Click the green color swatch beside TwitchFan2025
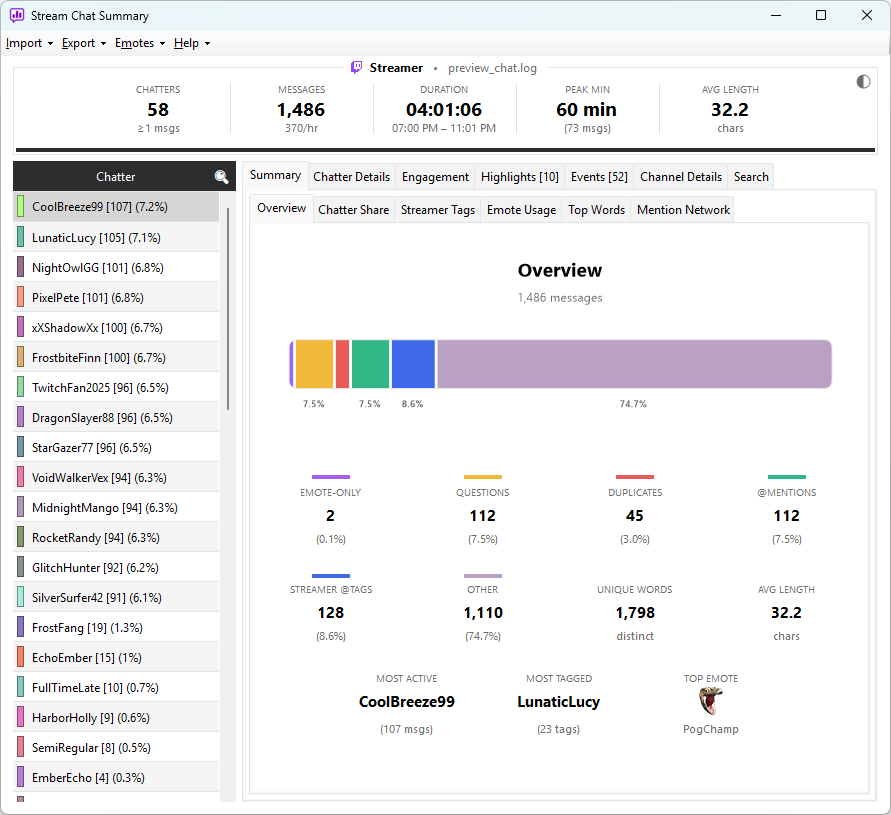Image resolution: width=891 pixels, height=815 pixels. (20, 387)
